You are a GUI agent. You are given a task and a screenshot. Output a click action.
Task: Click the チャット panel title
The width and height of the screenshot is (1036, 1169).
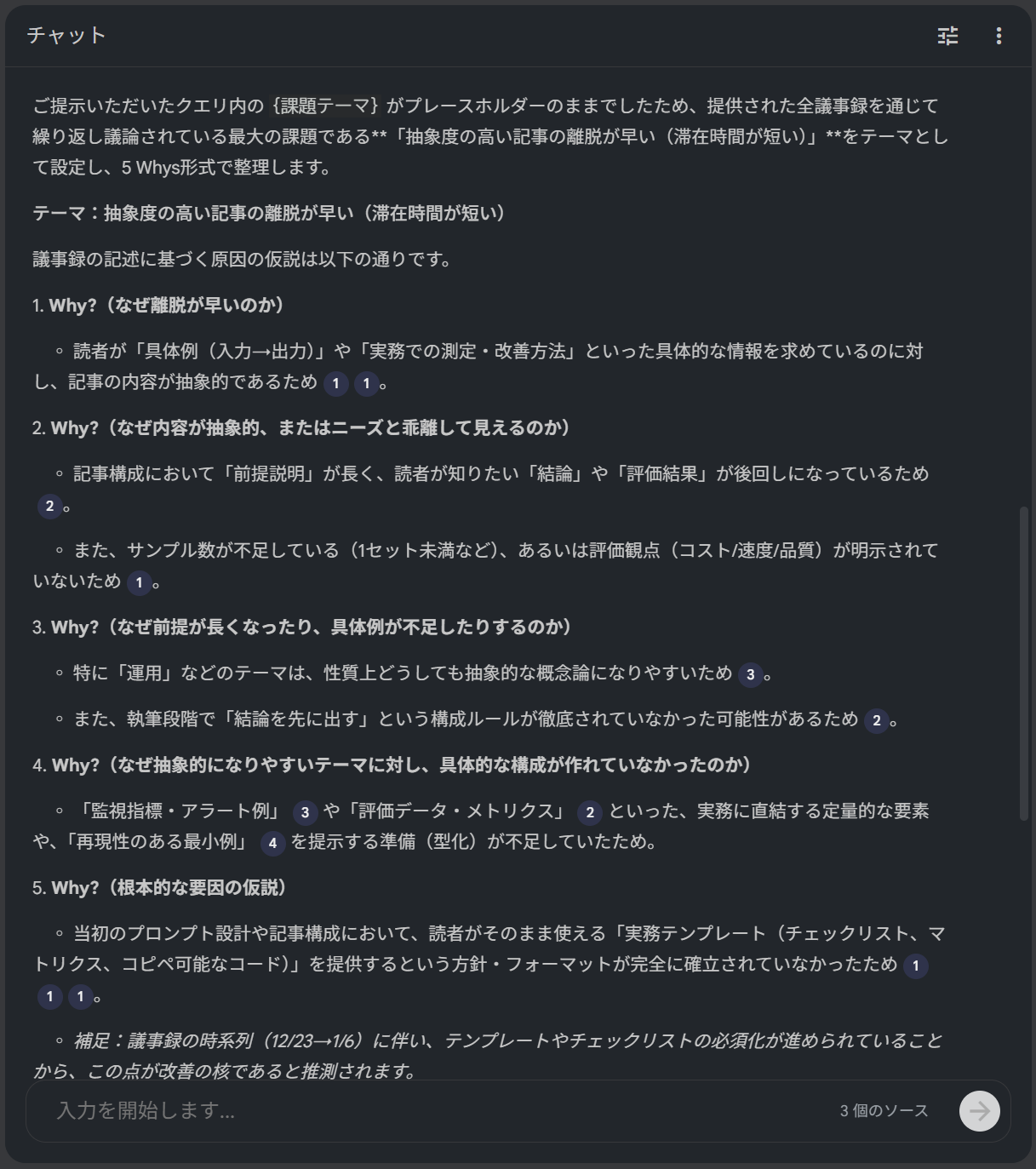[x=66, y=36]
